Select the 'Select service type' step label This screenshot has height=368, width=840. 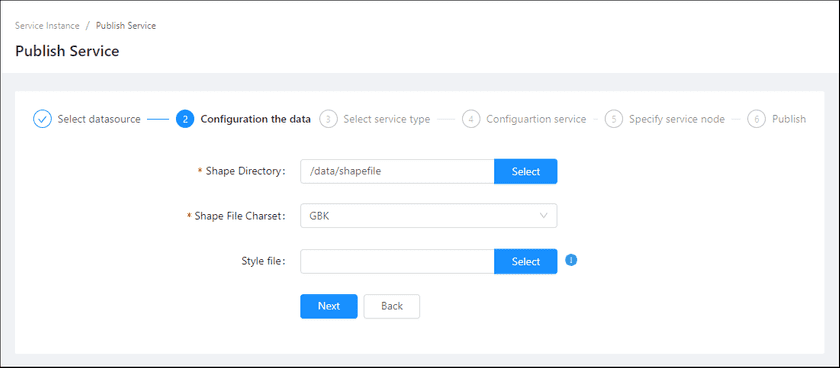point(387,119)
